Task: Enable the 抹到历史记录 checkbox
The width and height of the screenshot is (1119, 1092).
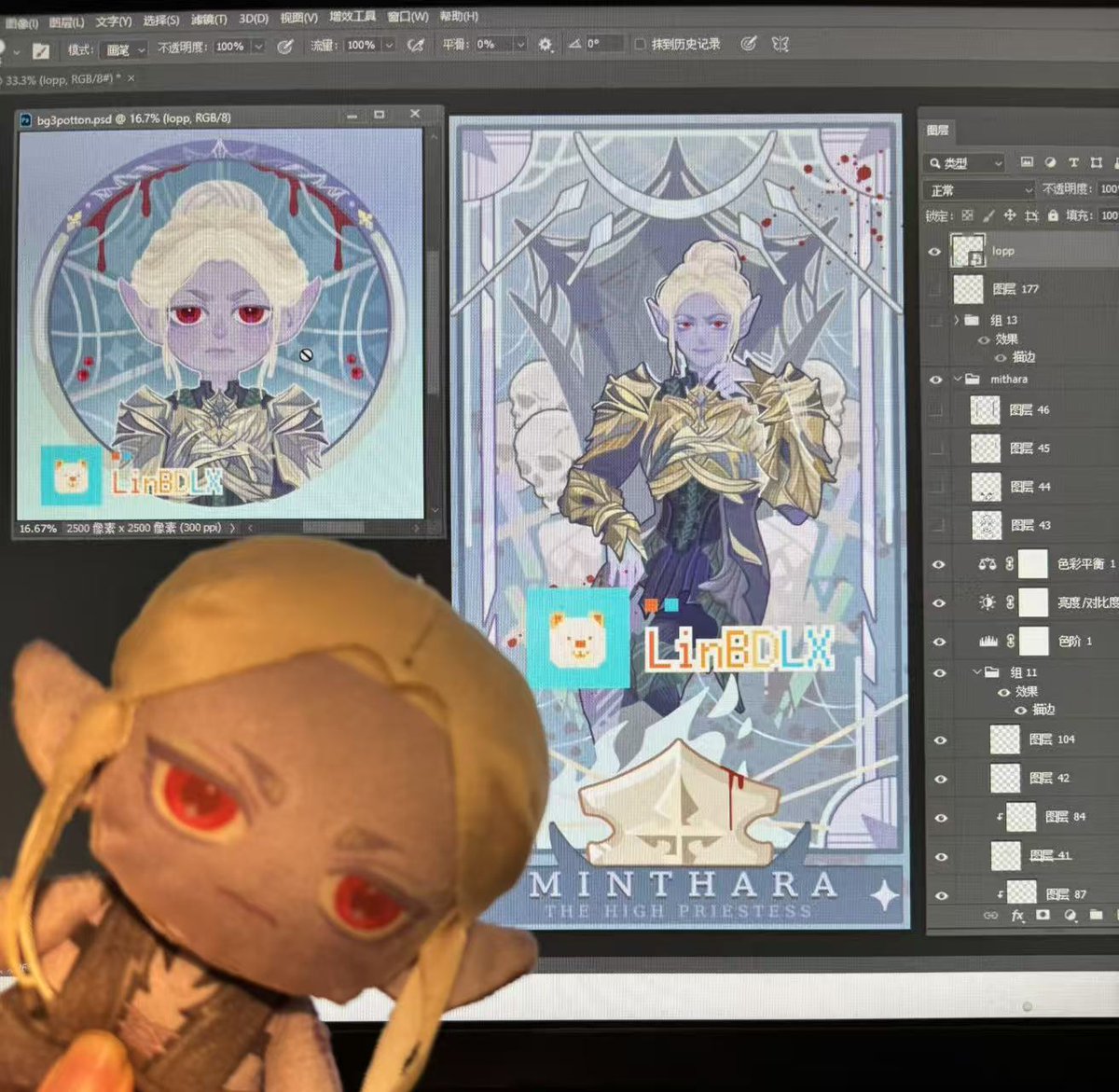Action: pyautogui.click(x=640, y=44)
